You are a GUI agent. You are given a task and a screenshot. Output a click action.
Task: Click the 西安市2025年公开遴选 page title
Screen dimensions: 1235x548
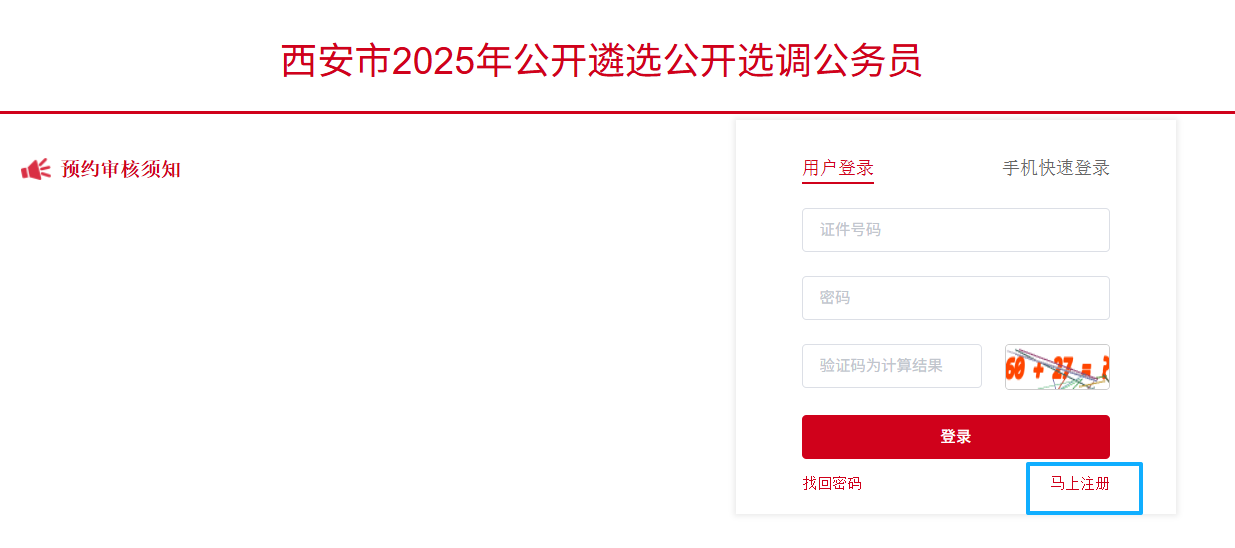(x=601, y=61)
